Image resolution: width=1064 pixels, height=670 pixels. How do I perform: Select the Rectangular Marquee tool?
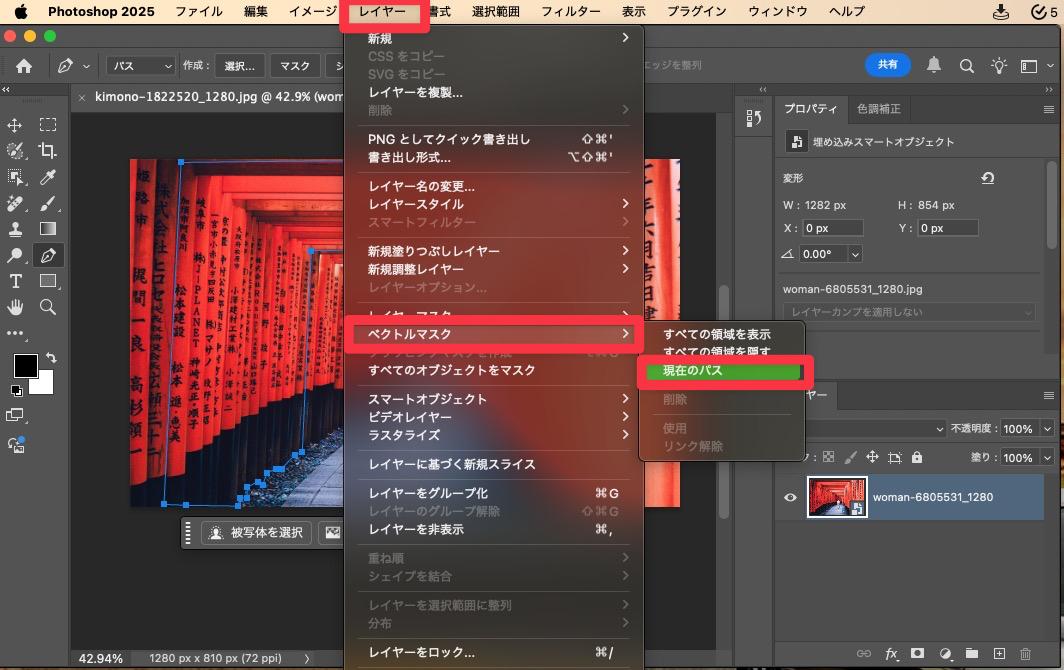[48, 124]
